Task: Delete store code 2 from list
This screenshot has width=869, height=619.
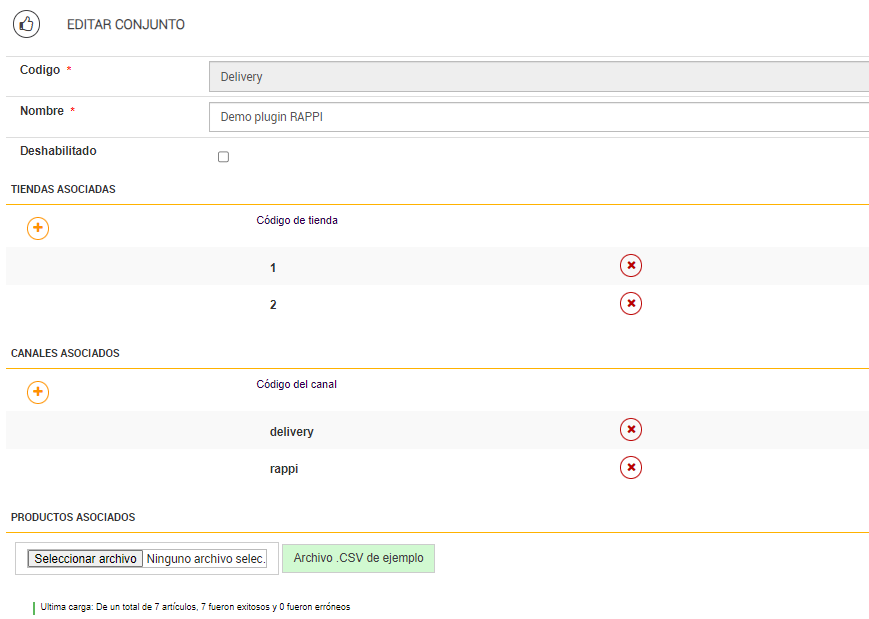Action: pos(631,303)
